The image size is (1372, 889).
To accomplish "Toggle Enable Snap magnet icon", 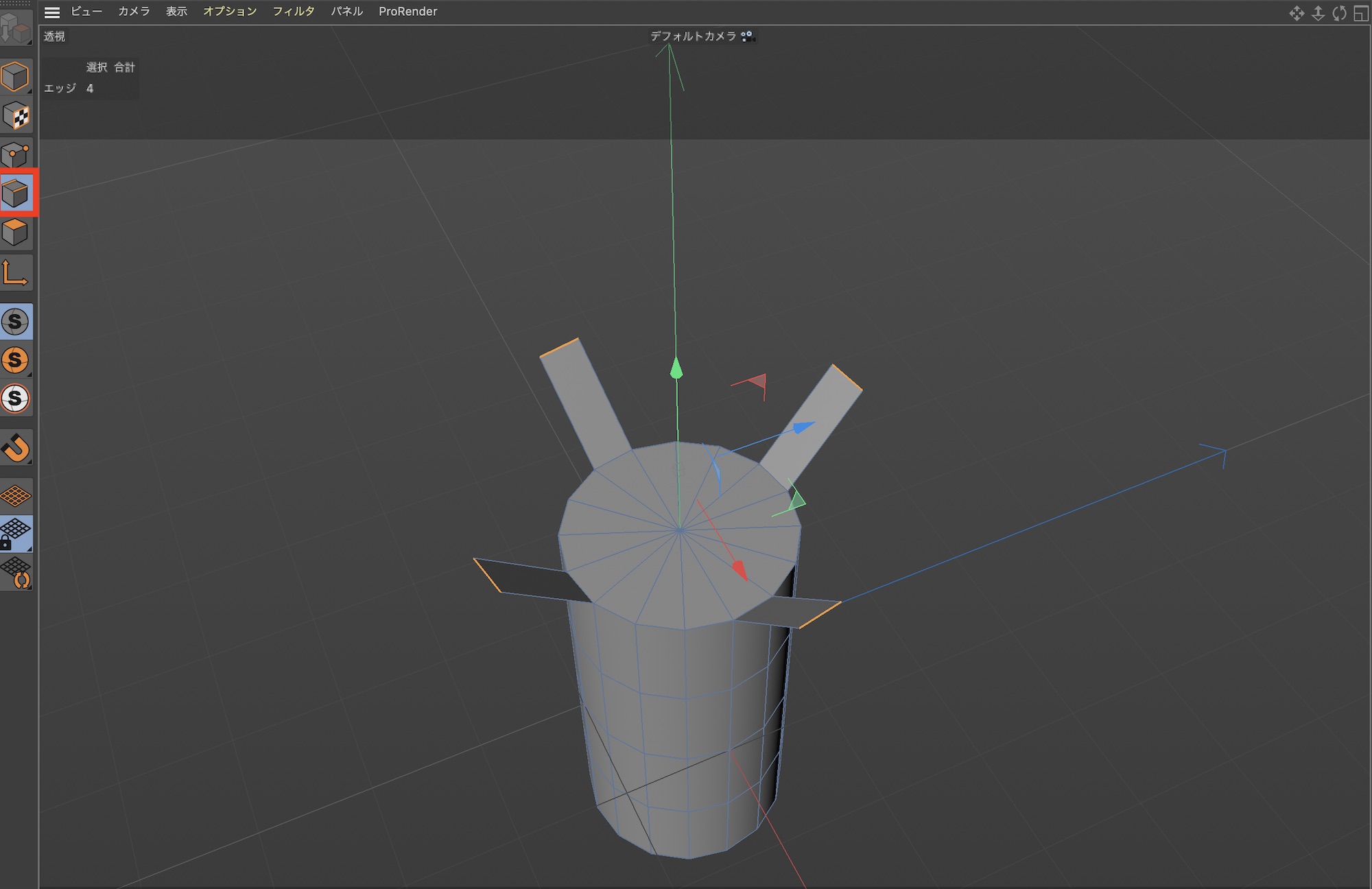I will [15, 448].
